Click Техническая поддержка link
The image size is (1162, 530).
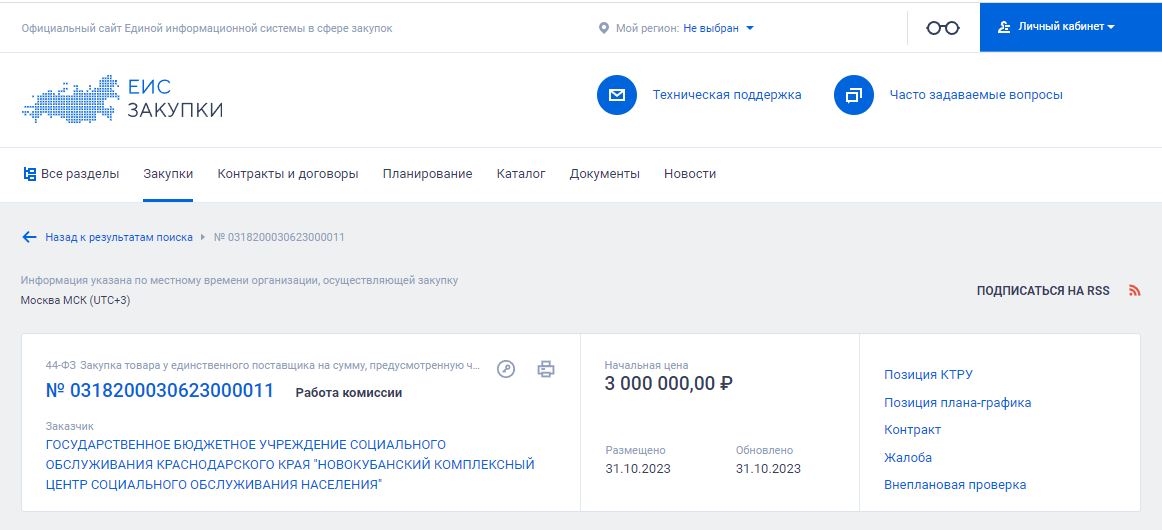(x=727, y=95)
